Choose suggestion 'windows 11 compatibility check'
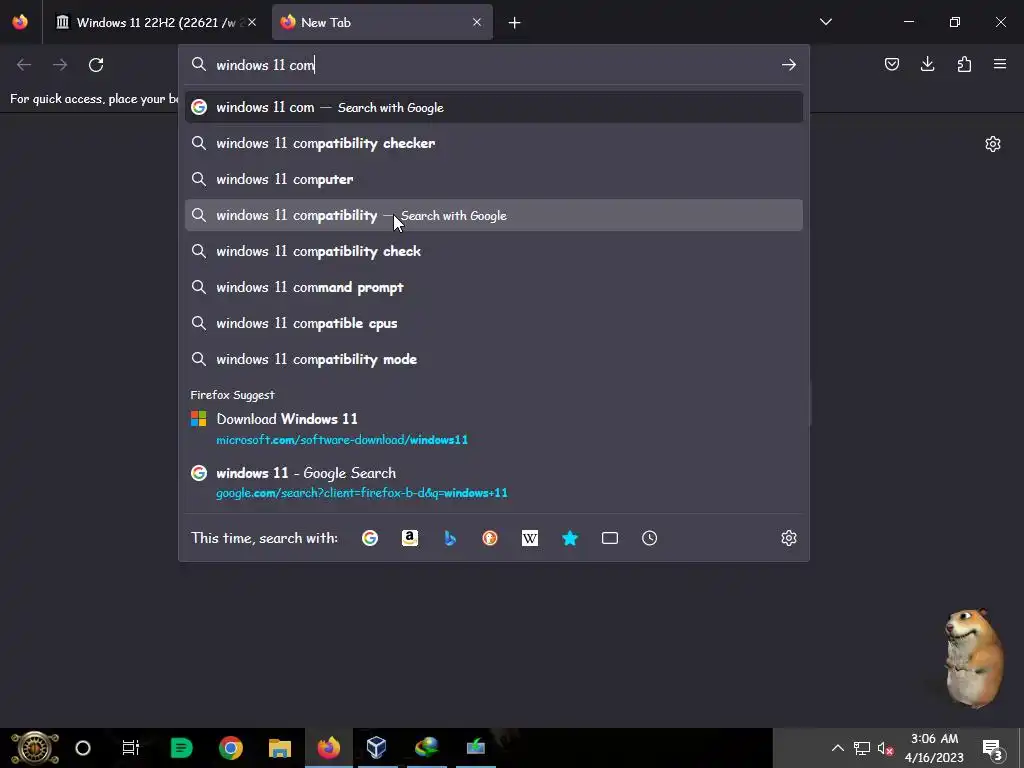This screenshot has height=768, width=1024. pyautogui.click(x=494, y=251)
